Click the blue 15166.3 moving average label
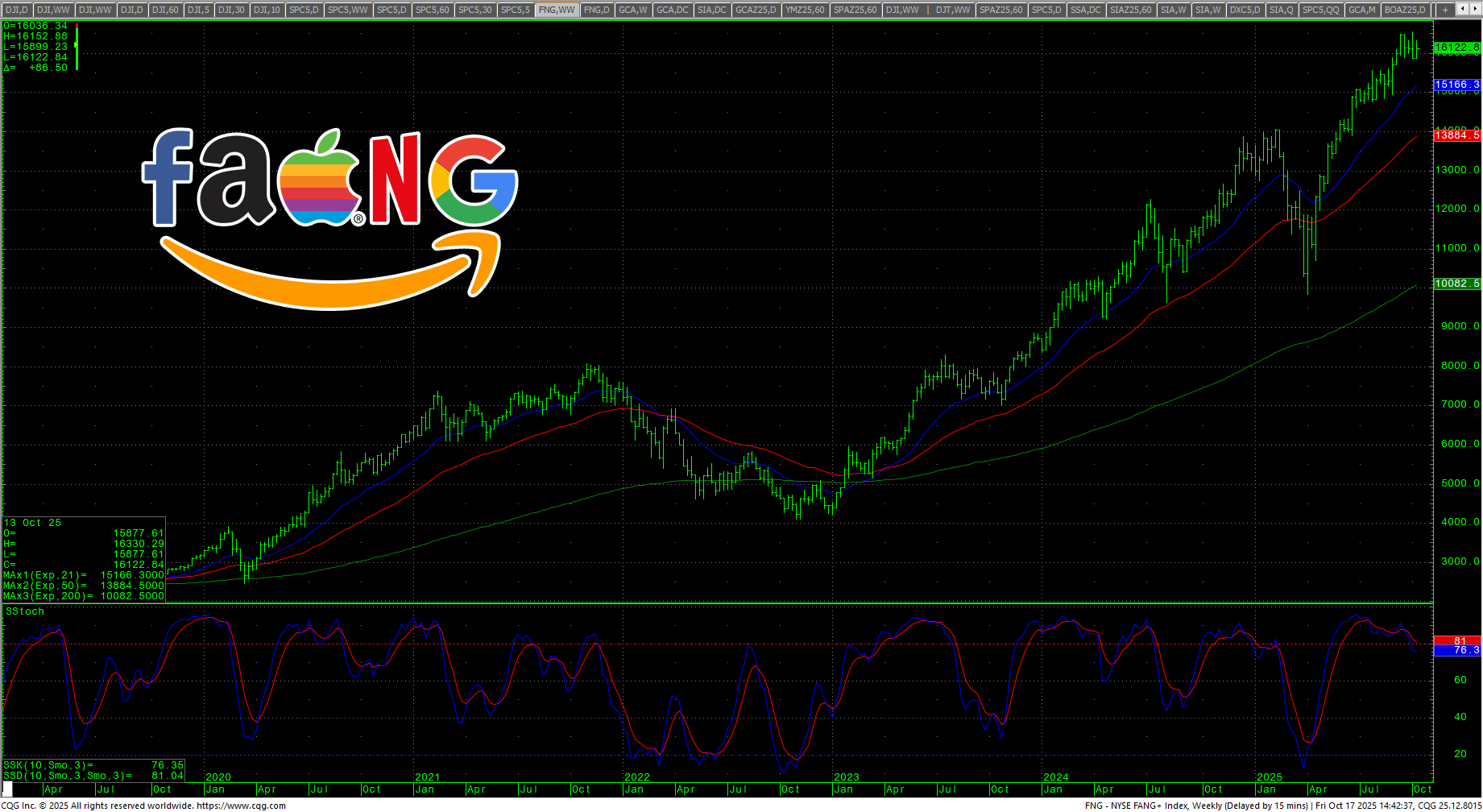This screenshot has width=1483, height=812. 1456,85
